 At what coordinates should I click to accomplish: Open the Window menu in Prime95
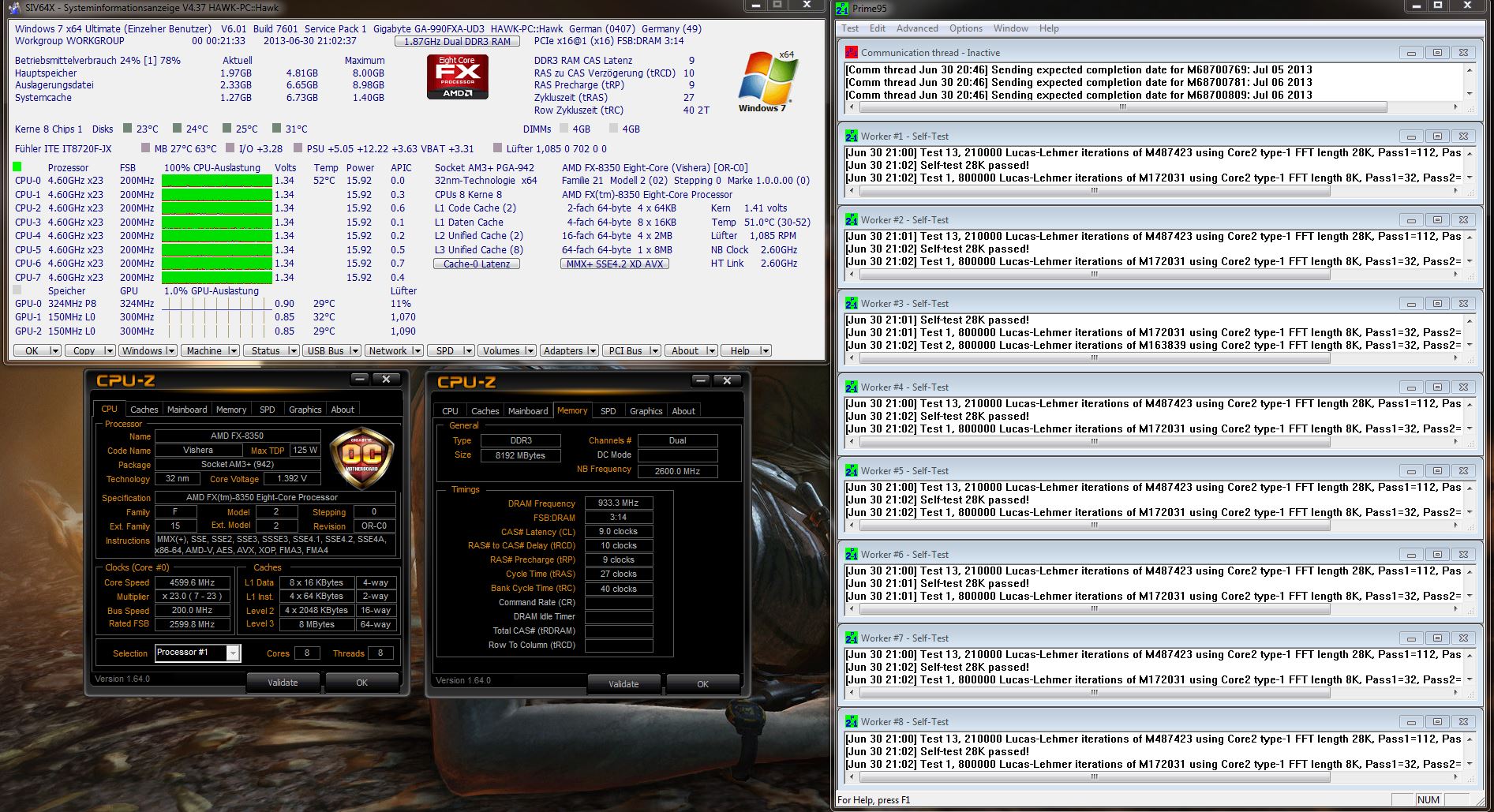(1011, 28)
